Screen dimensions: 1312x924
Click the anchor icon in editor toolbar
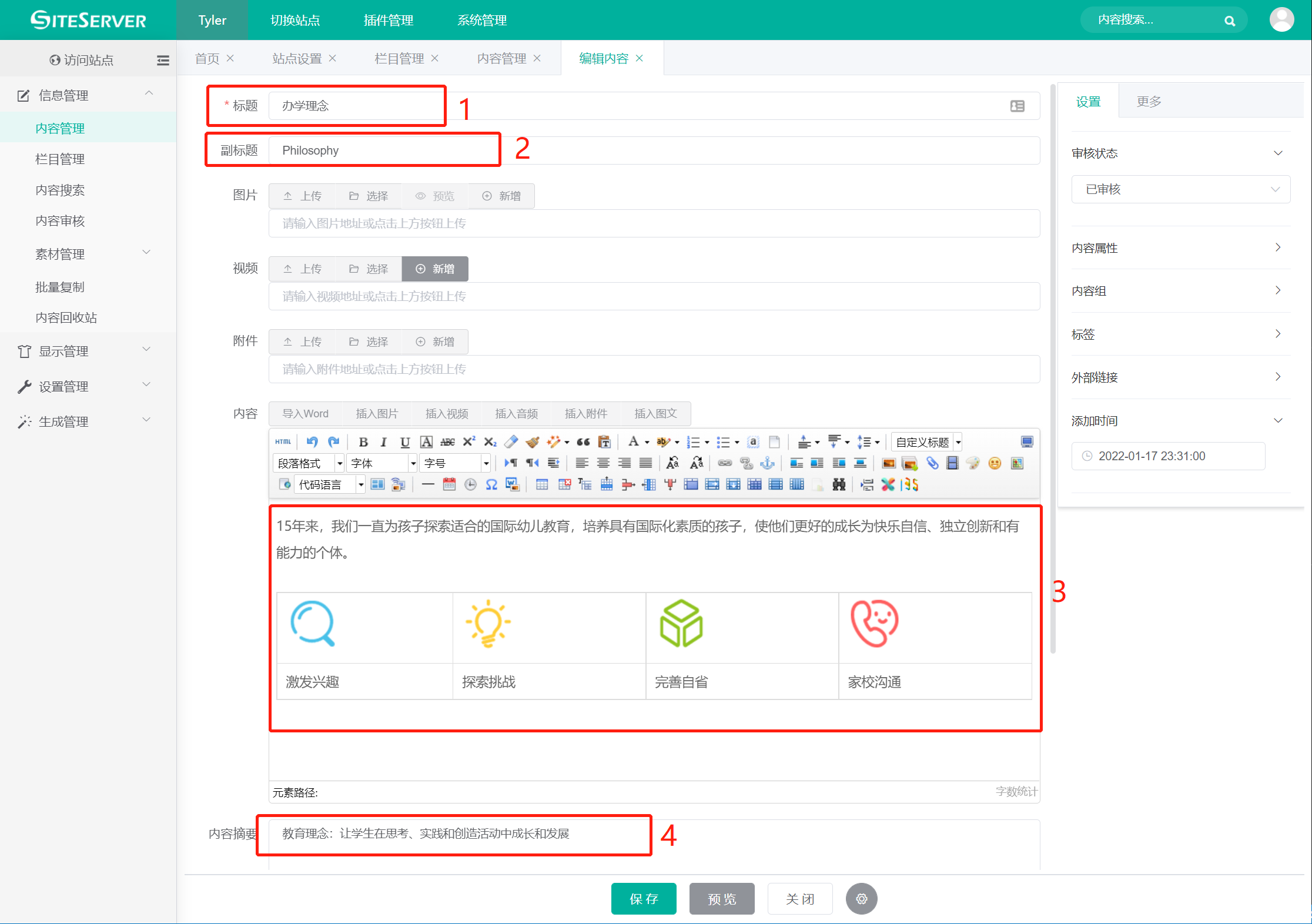pos(768,463)
